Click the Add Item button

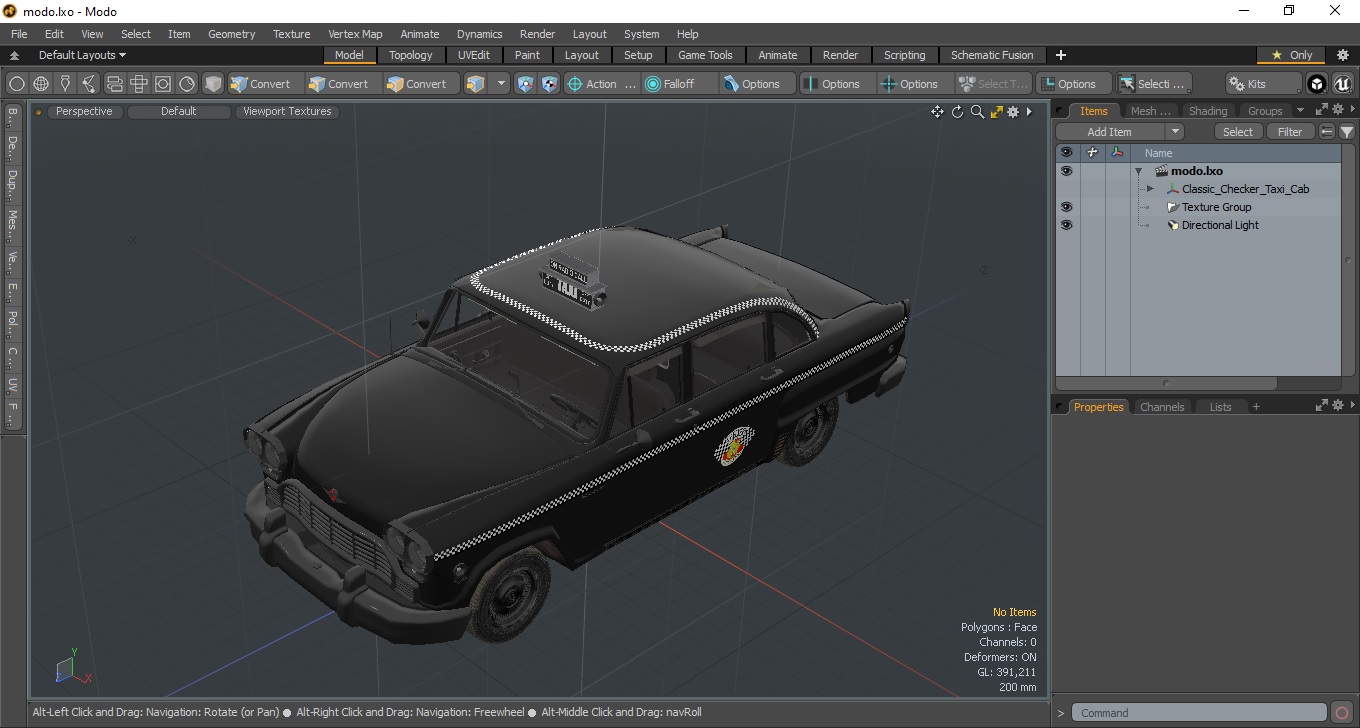tap(1110, 132)
